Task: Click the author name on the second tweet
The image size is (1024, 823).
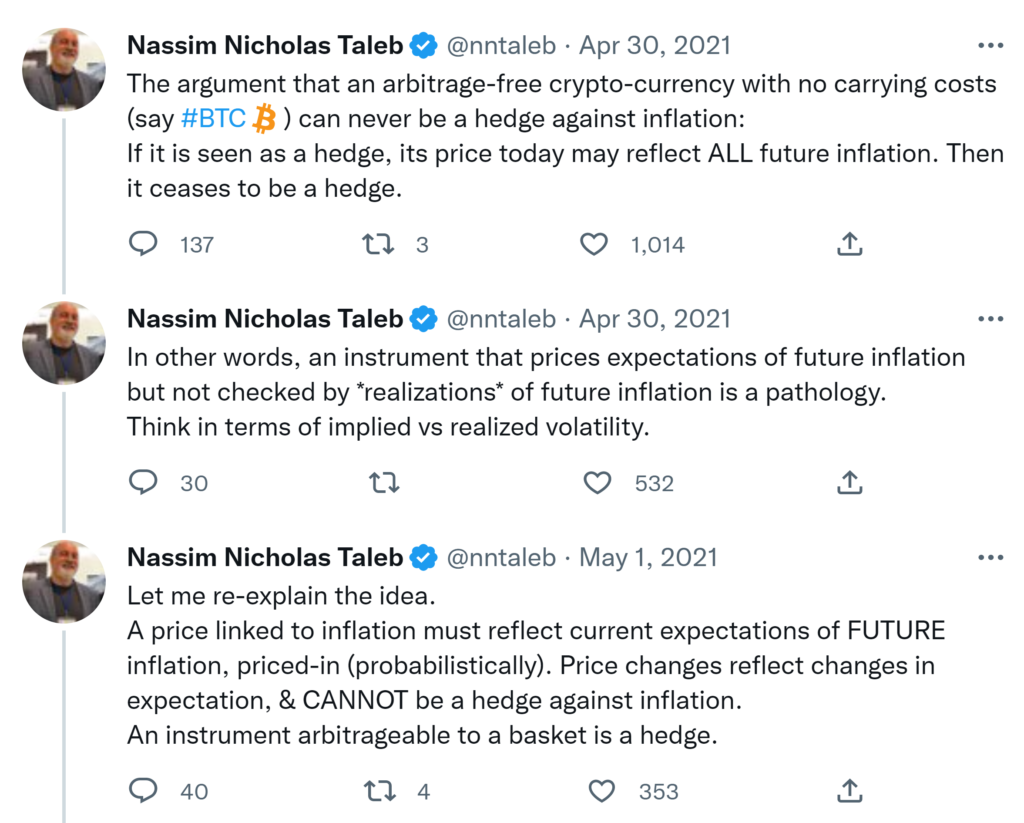Action: (x=265, y=318)
